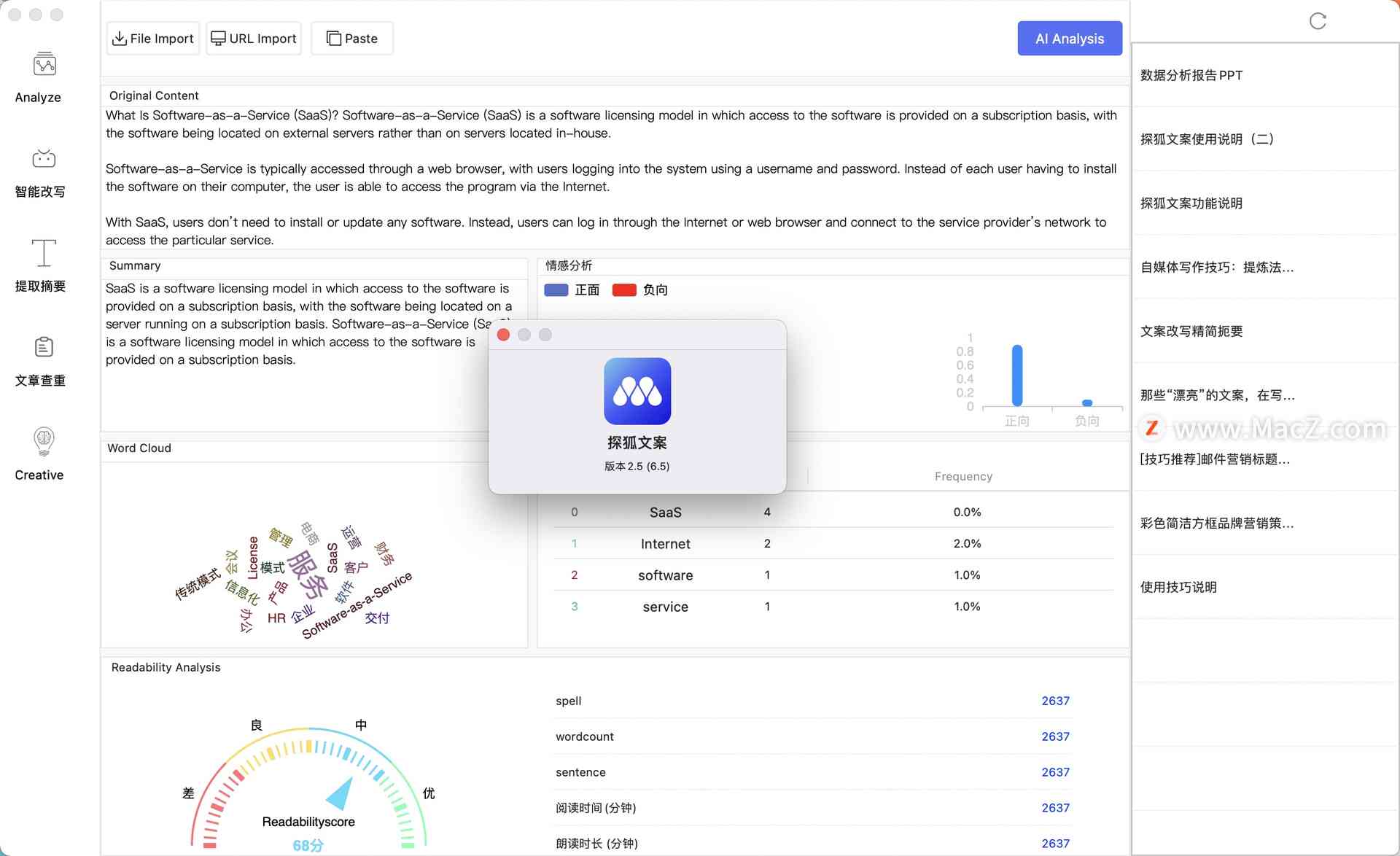Expand the Word Cloud section
The height and width of the screenshot is (856, 1400).
tap(141, 447)
